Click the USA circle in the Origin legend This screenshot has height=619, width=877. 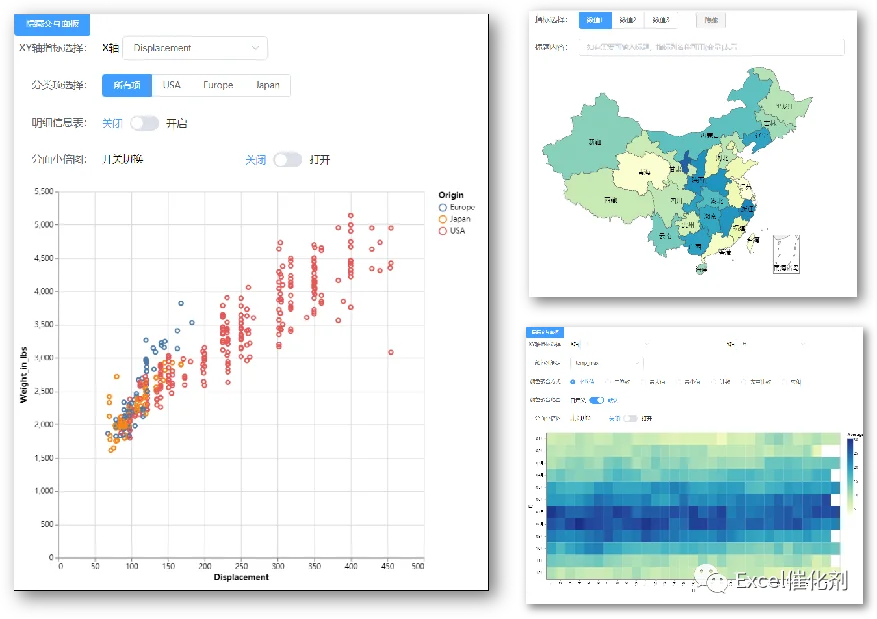point(442,231)
